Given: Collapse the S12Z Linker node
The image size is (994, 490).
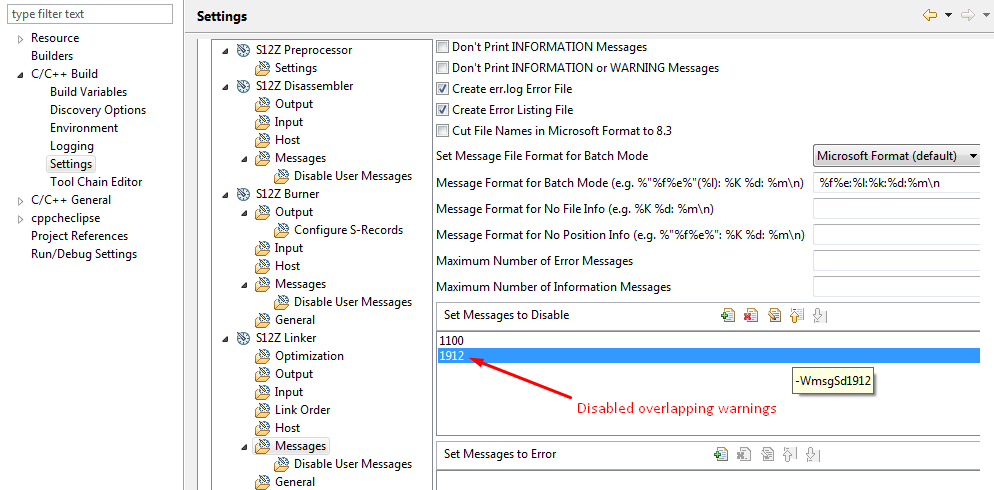Looking at the screenshot, I should (x=226, y=339).
